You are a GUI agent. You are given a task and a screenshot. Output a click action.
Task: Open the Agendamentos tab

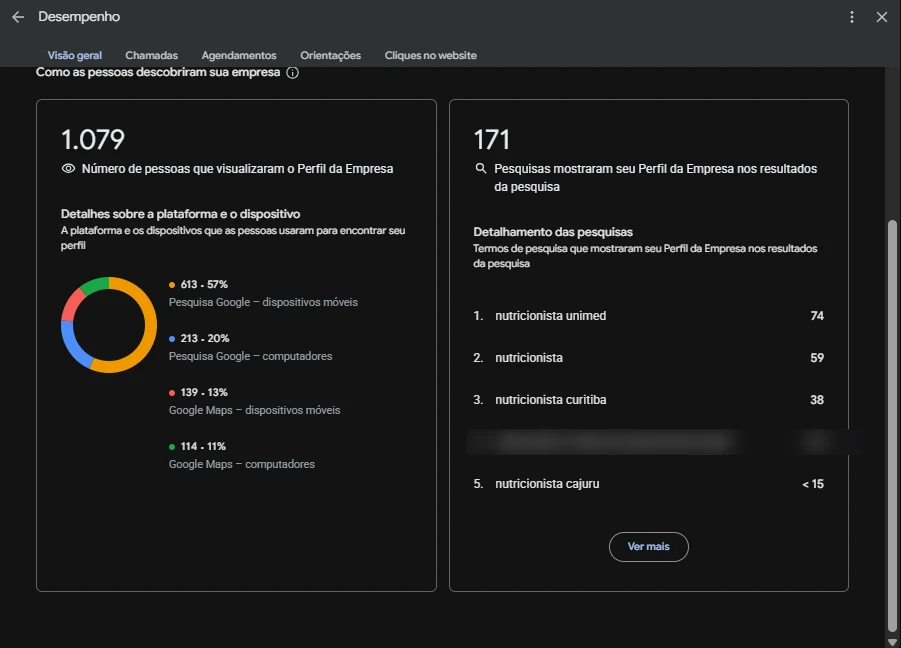(x=239, y=55)
